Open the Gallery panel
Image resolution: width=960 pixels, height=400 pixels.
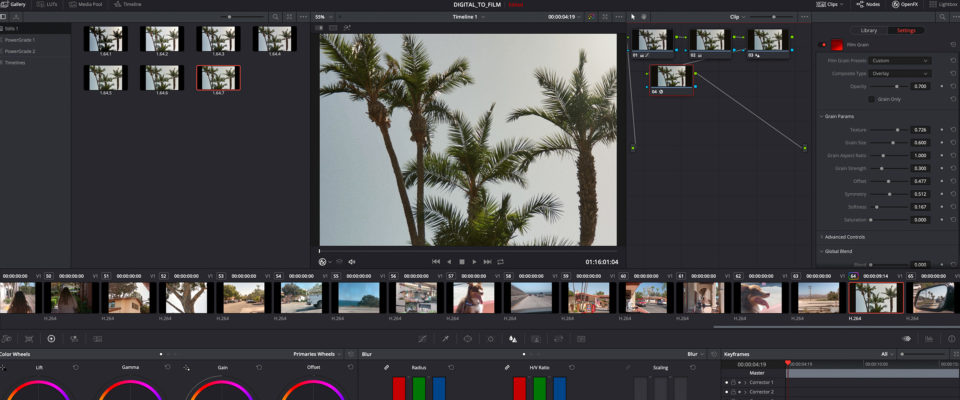tap(13, 4)
